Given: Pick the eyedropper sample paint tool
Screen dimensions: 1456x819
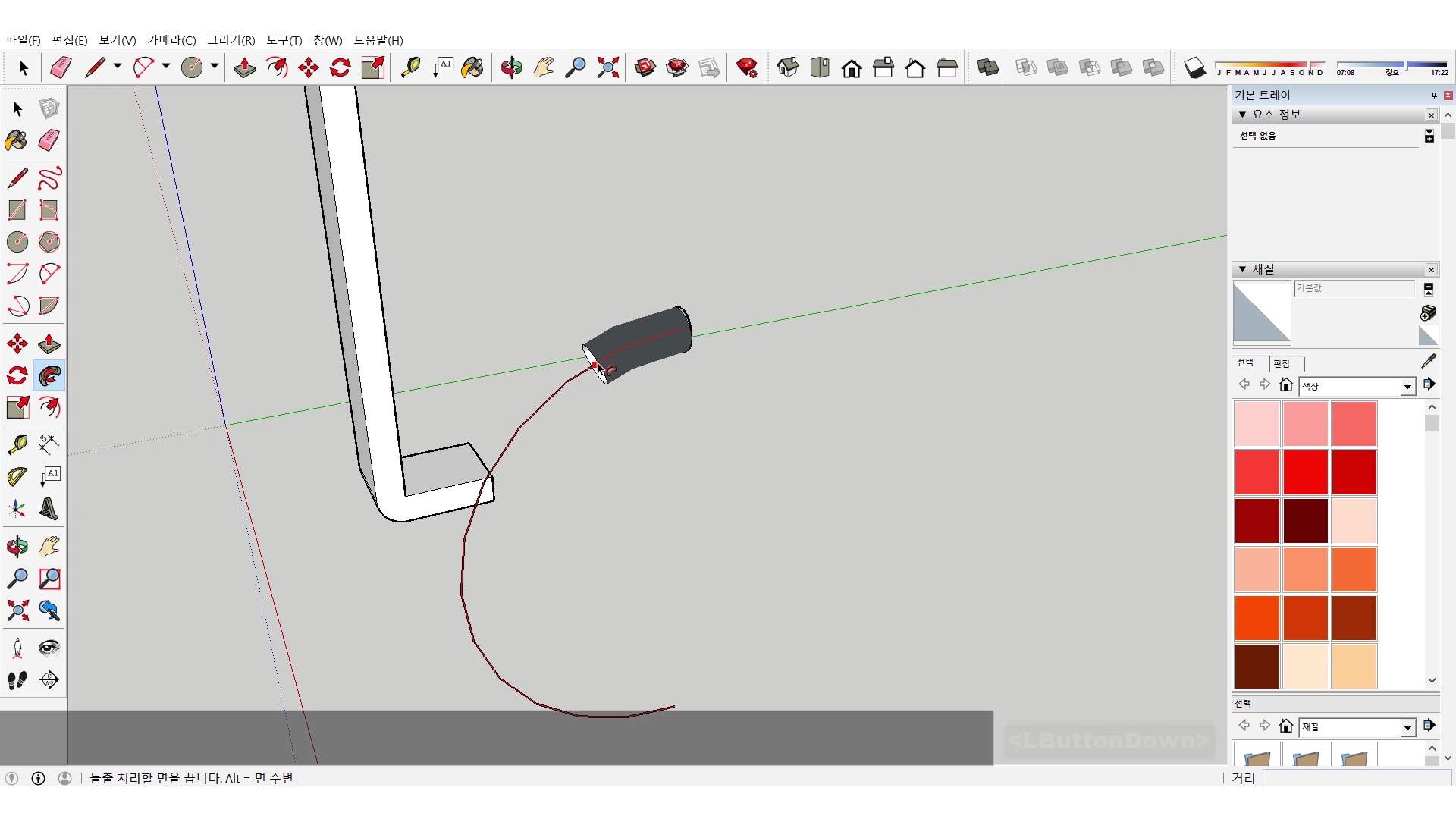Looking at the screenshot, I should tap(1428, 362).
